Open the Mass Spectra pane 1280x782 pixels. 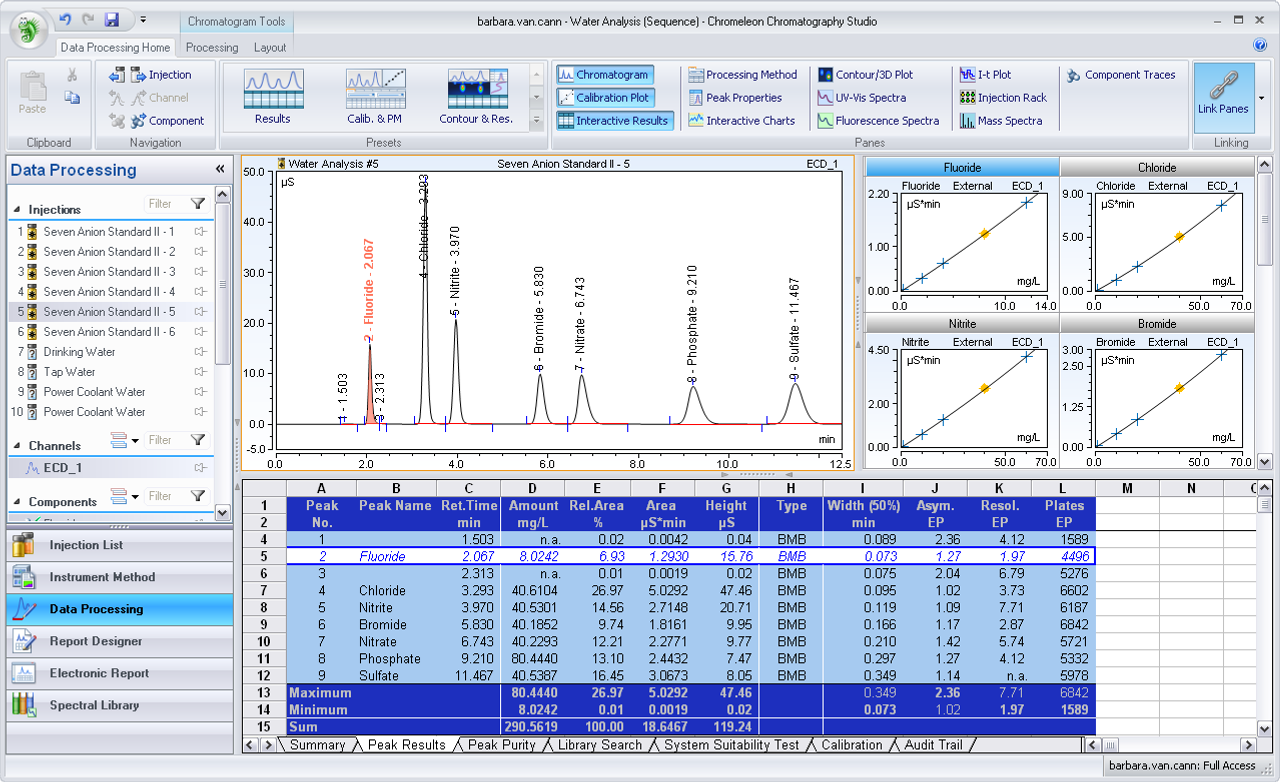click(1001, 121)
